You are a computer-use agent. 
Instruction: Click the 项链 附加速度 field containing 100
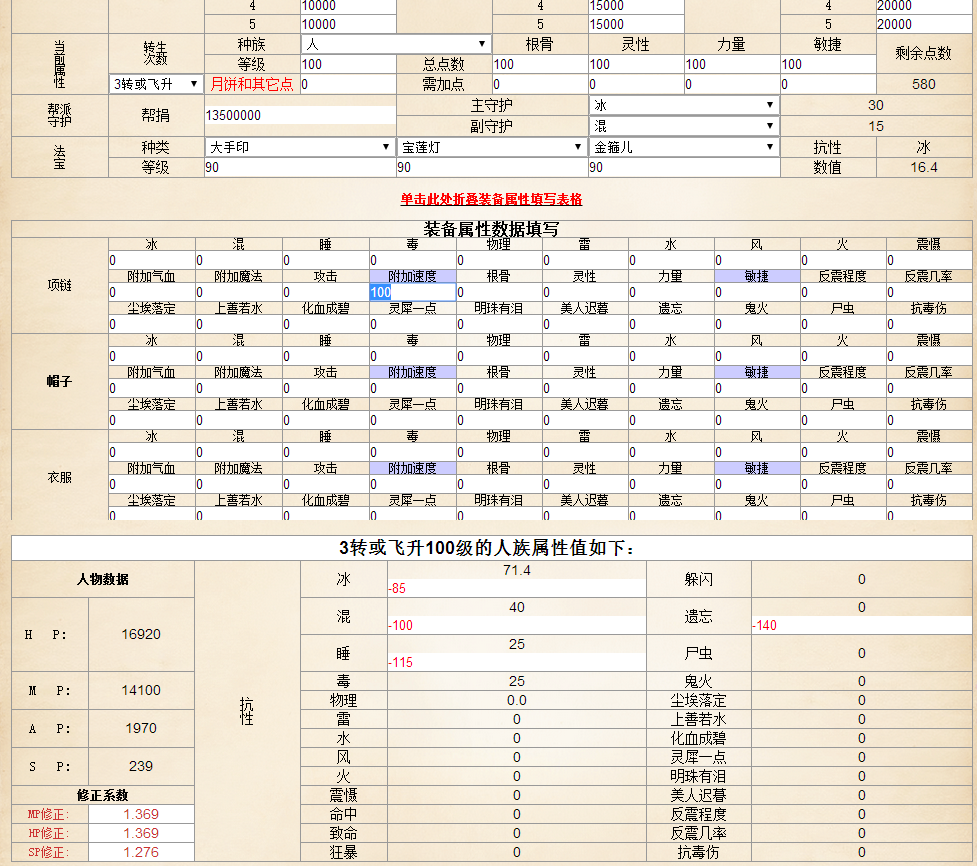tap(412, 292)
